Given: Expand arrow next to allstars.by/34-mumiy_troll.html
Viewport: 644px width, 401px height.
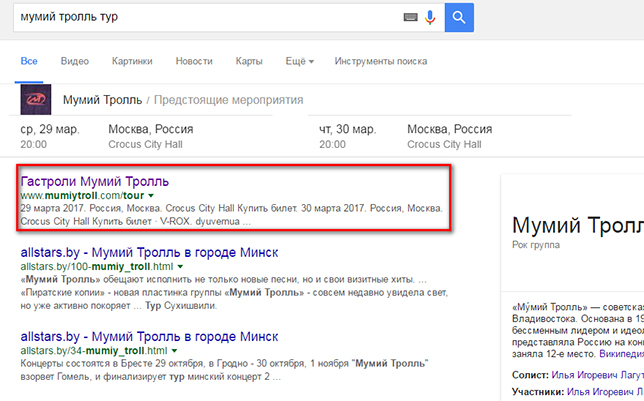Looking at the screenshot, I should (175, 351).
